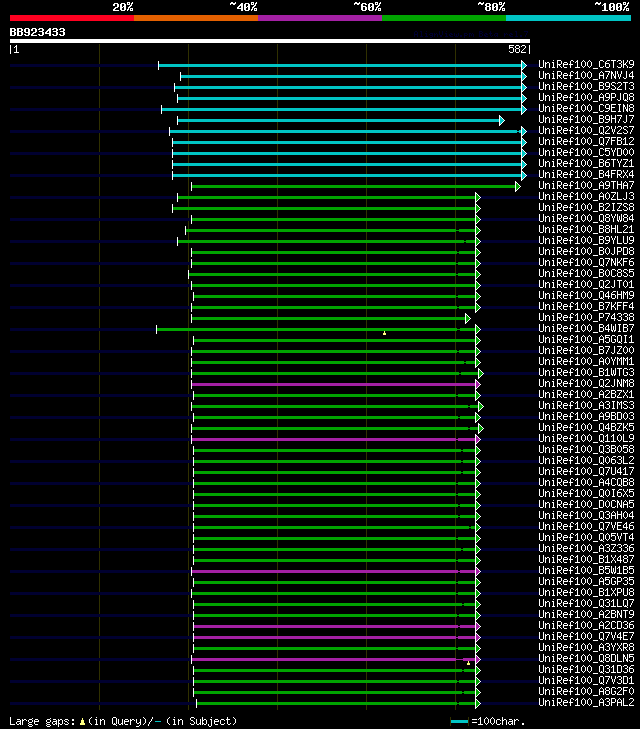Click the UniRef100_A8G2F0 label

(x=586, y=691)
